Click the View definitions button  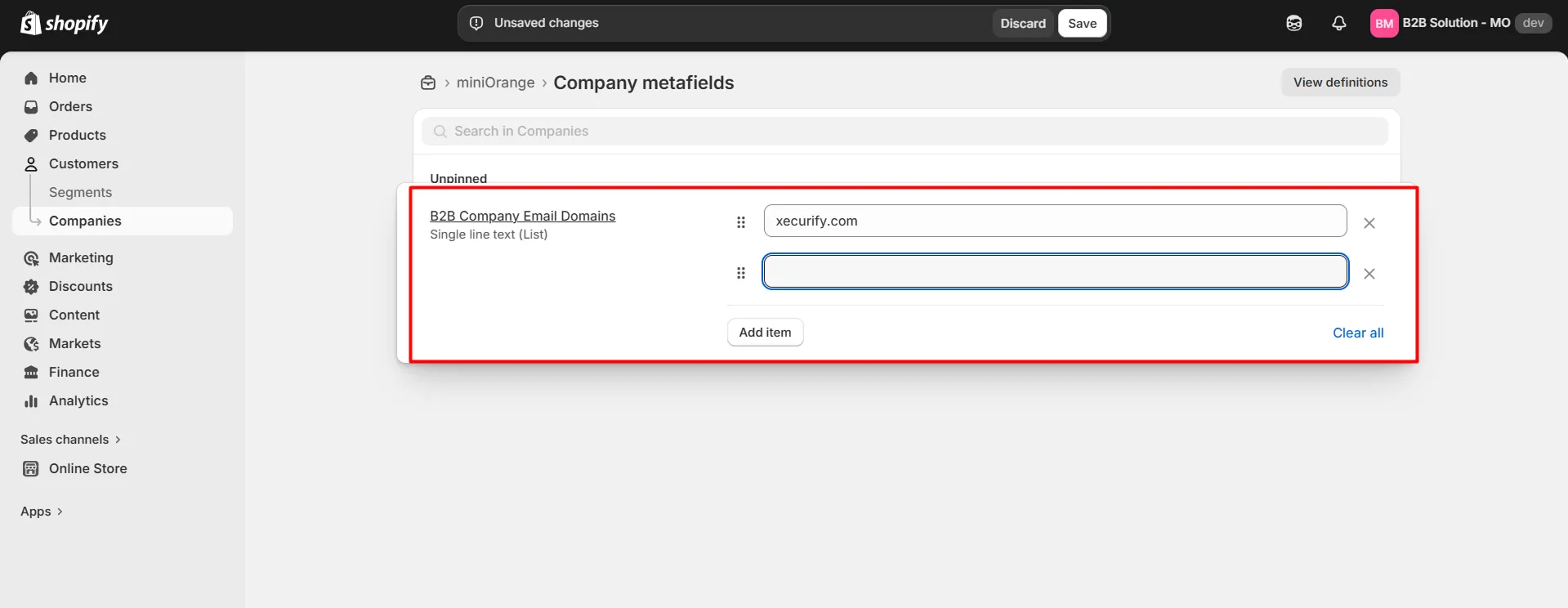(x=1340, y=83)
